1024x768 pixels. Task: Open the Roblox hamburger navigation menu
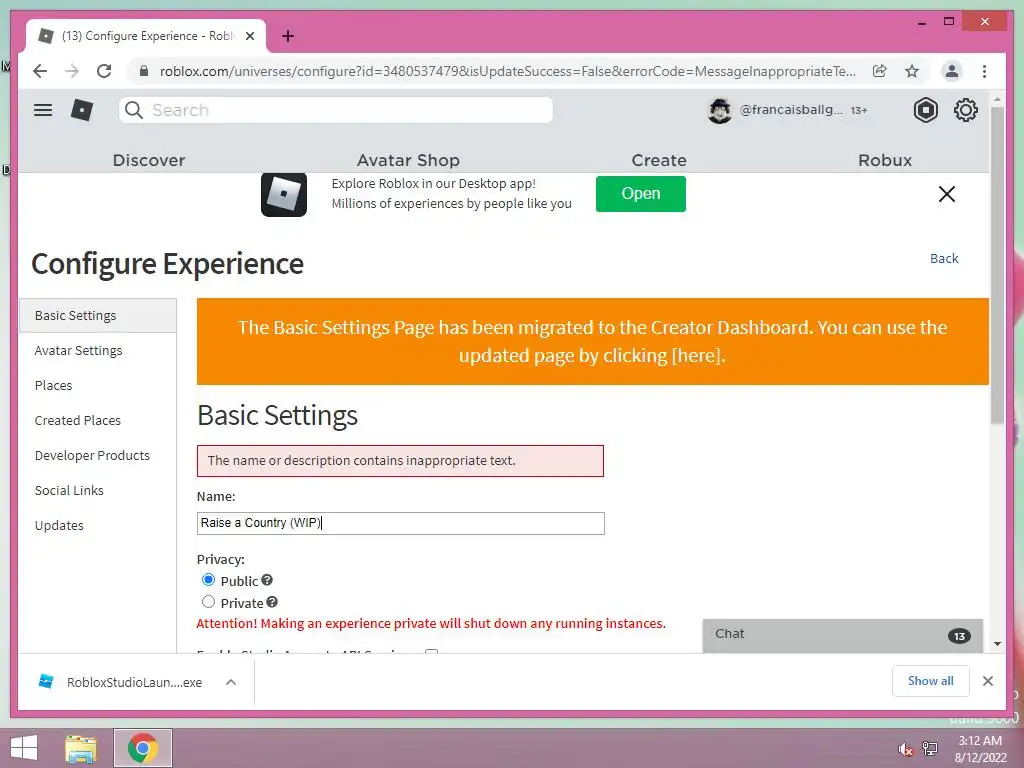click(x=43, y=110)
